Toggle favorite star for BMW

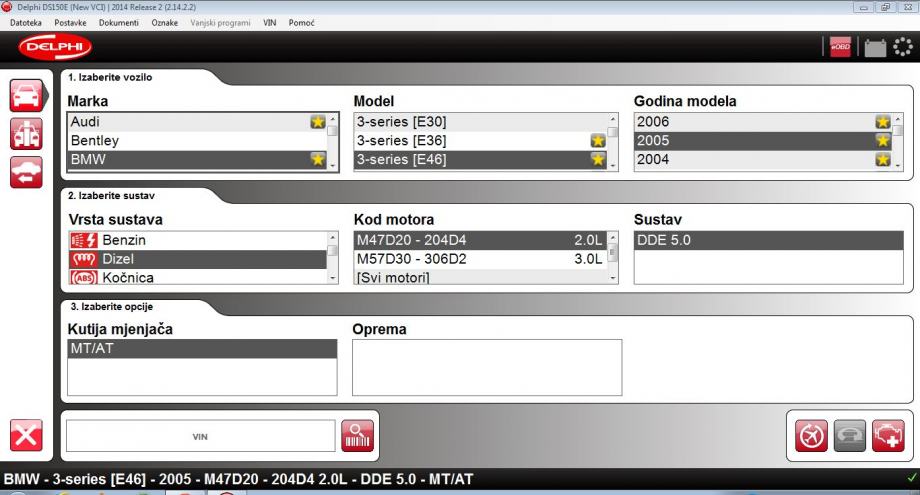pos(317,160)
